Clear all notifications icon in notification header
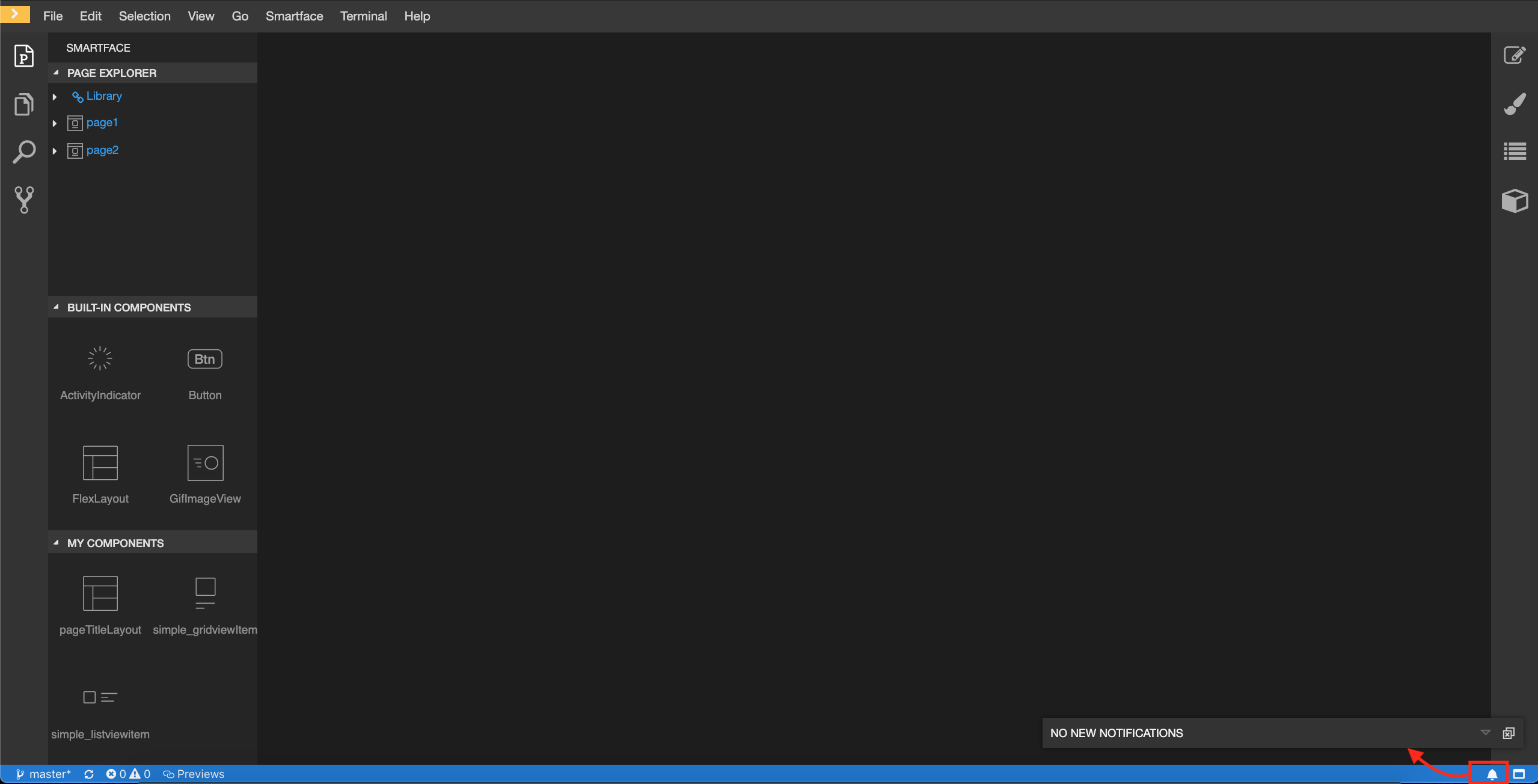This screenshot has height=784, width=1538. [1509, 733]
